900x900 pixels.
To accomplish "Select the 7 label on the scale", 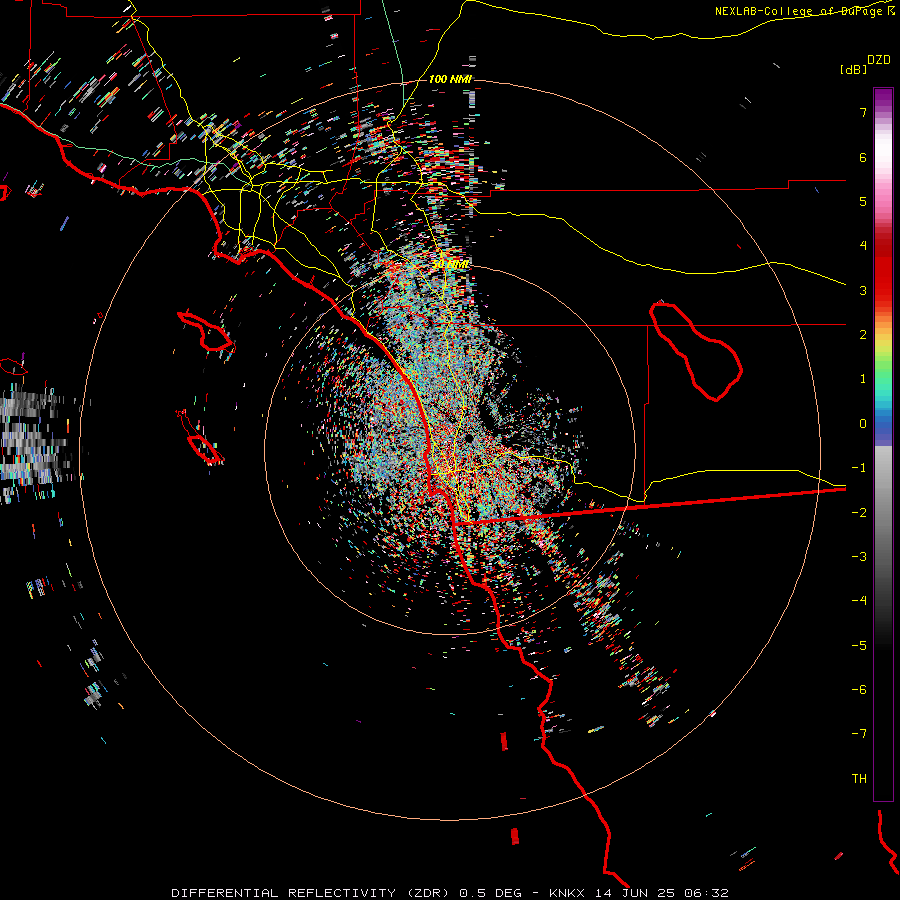I will point(863,112).
